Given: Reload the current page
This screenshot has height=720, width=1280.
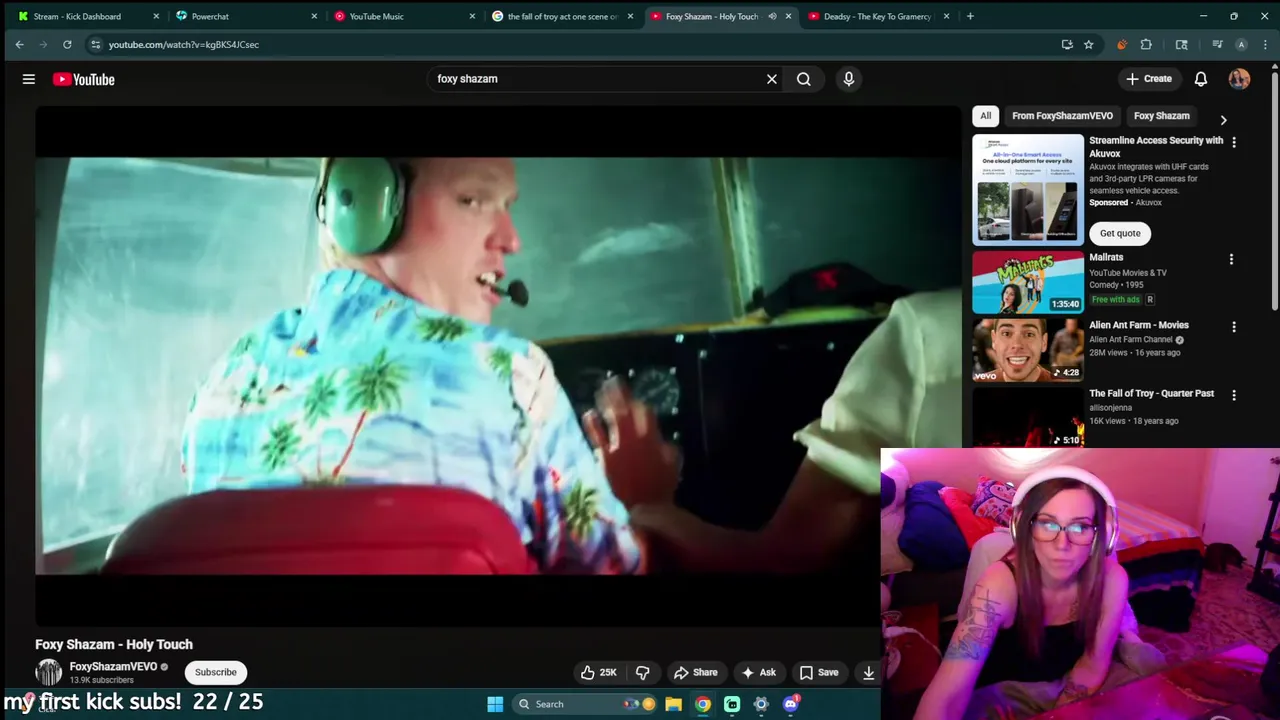Looking at the screenshot, I should 67,44.
